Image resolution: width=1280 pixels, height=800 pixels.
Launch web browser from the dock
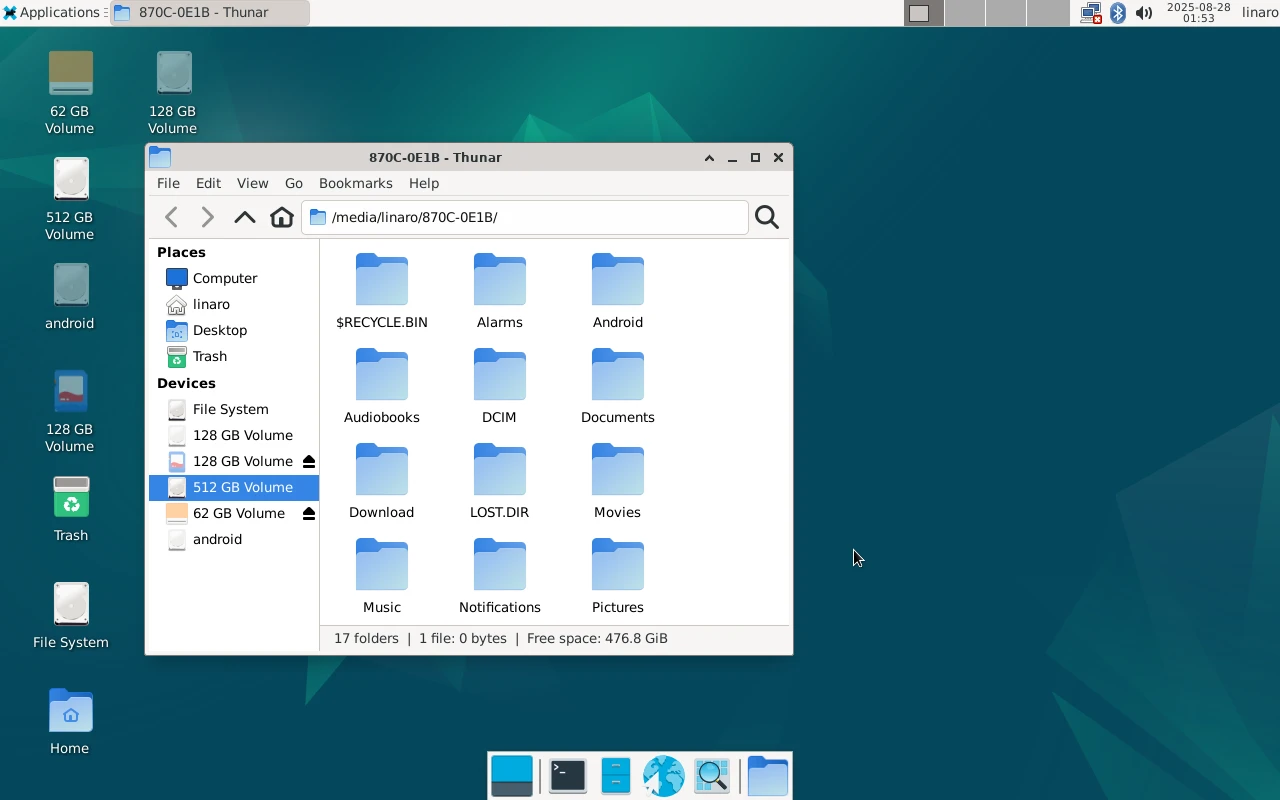click(664, 776)
